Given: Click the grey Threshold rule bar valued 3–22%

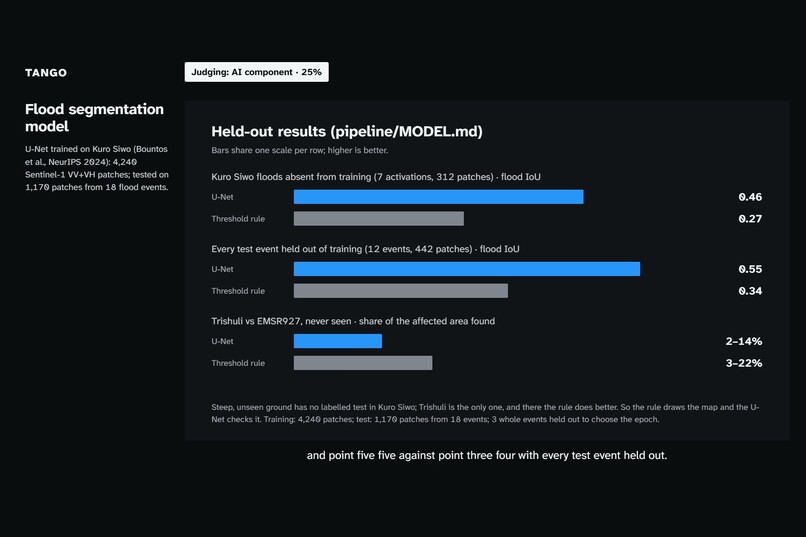Looking at the screenshot, I should point(363,363).
